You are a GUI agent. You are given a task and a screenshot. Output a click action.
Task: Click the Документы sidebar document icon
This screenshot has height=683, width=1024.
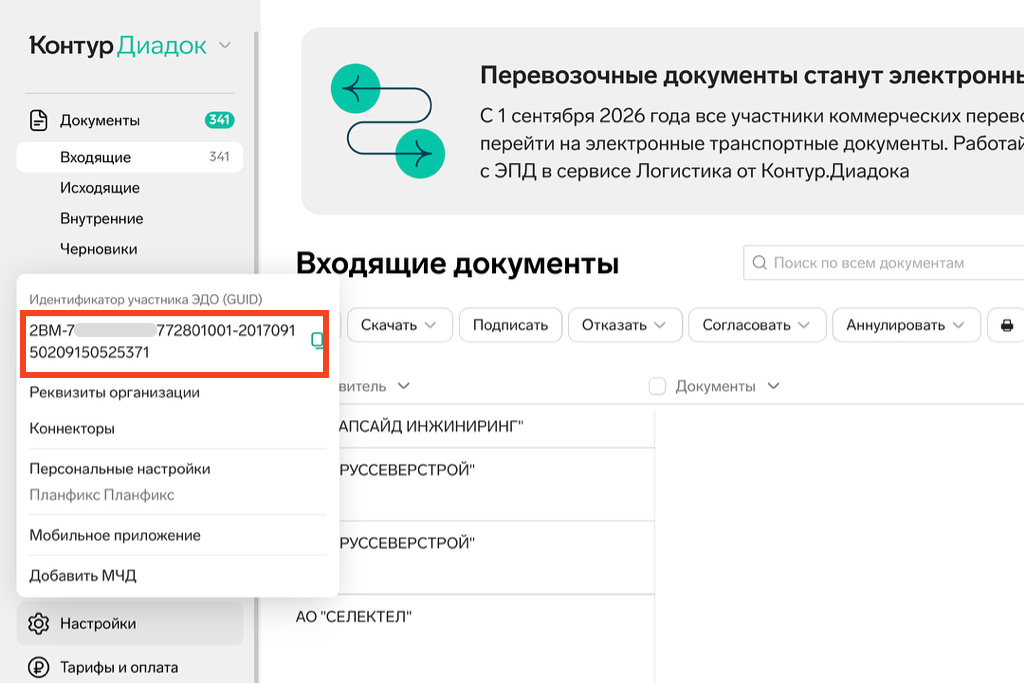39,120
